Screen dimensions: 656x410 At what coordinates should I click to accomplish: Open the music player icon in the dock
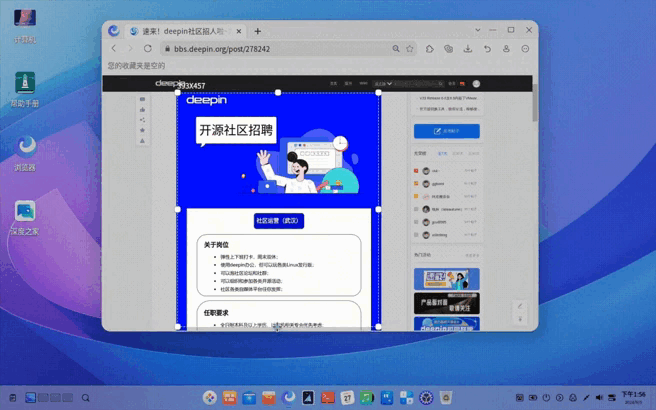tap(367, 397)
